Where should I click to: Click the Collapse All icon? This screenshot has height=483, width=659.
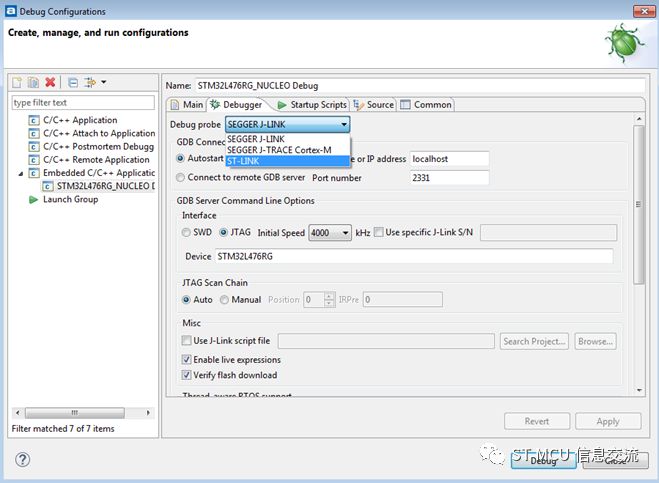[73, 82]
